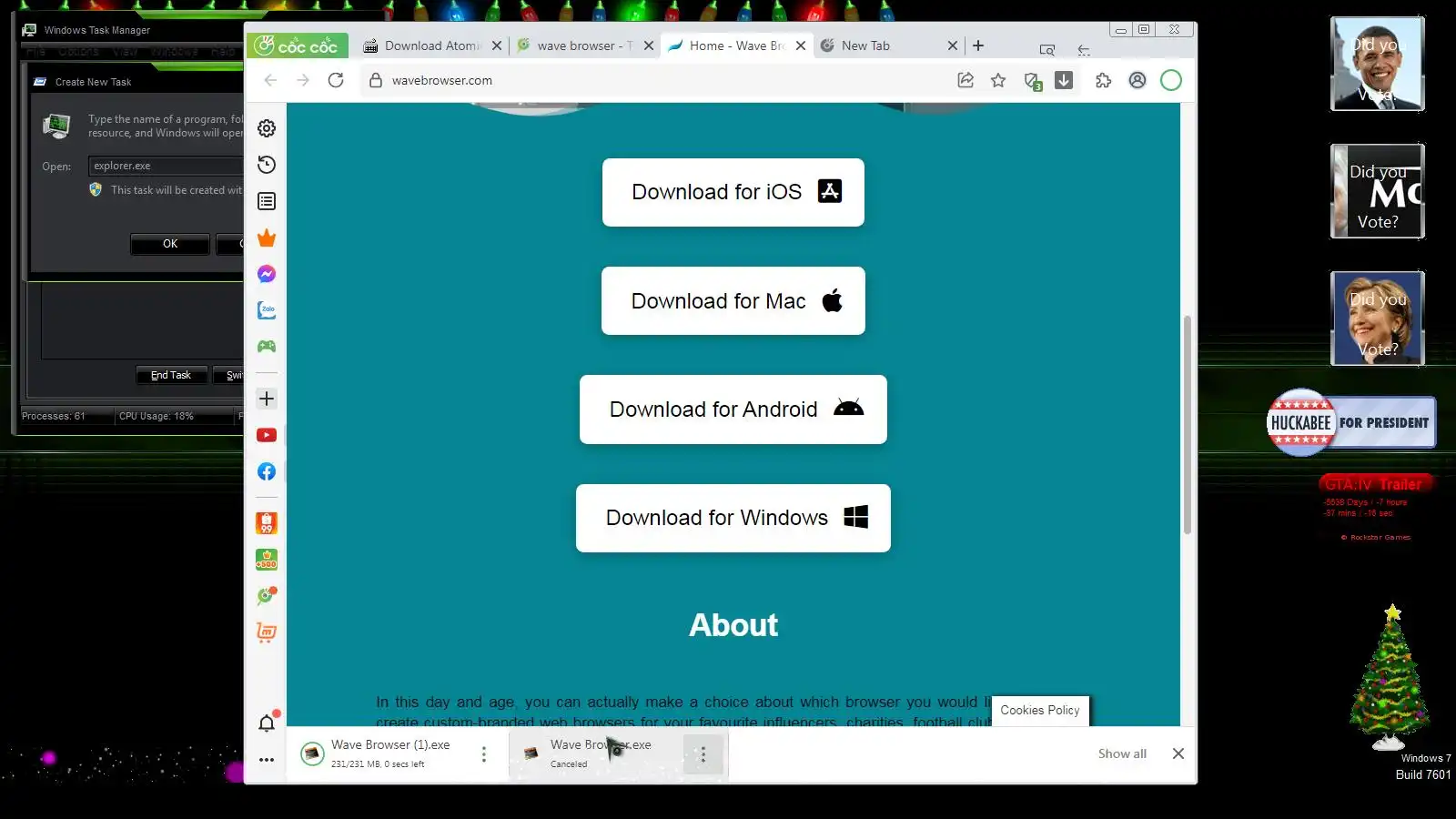Open the orange 99 shopping bag sidebar icon
Image resolution: width=1456 pixels, height=819 pixels.
[x=267, y=523]
